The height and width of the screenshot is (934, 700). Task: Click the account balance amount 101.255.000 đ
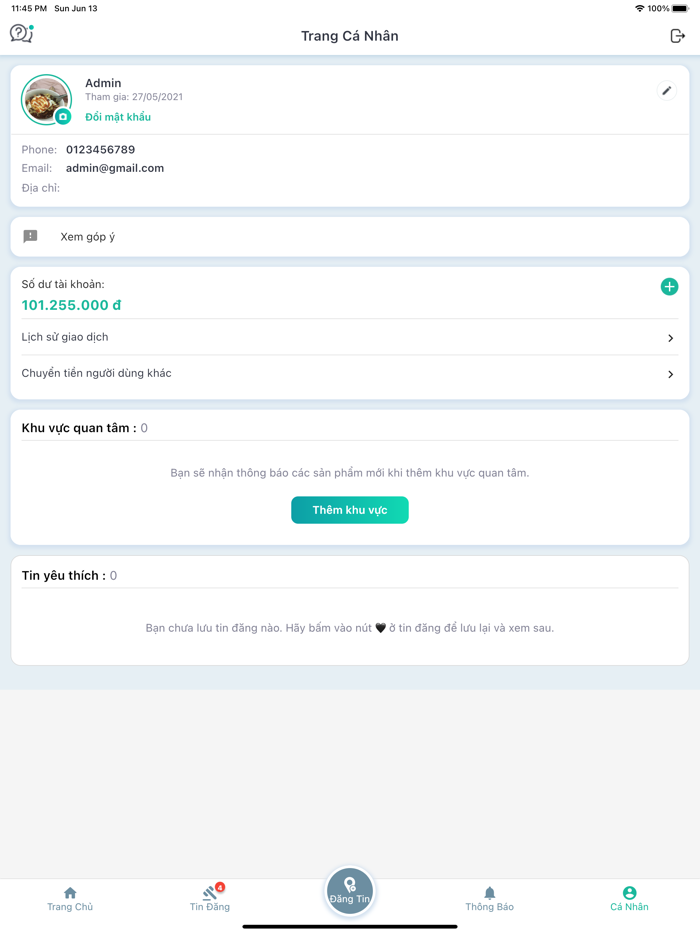(x=71, y=305)
